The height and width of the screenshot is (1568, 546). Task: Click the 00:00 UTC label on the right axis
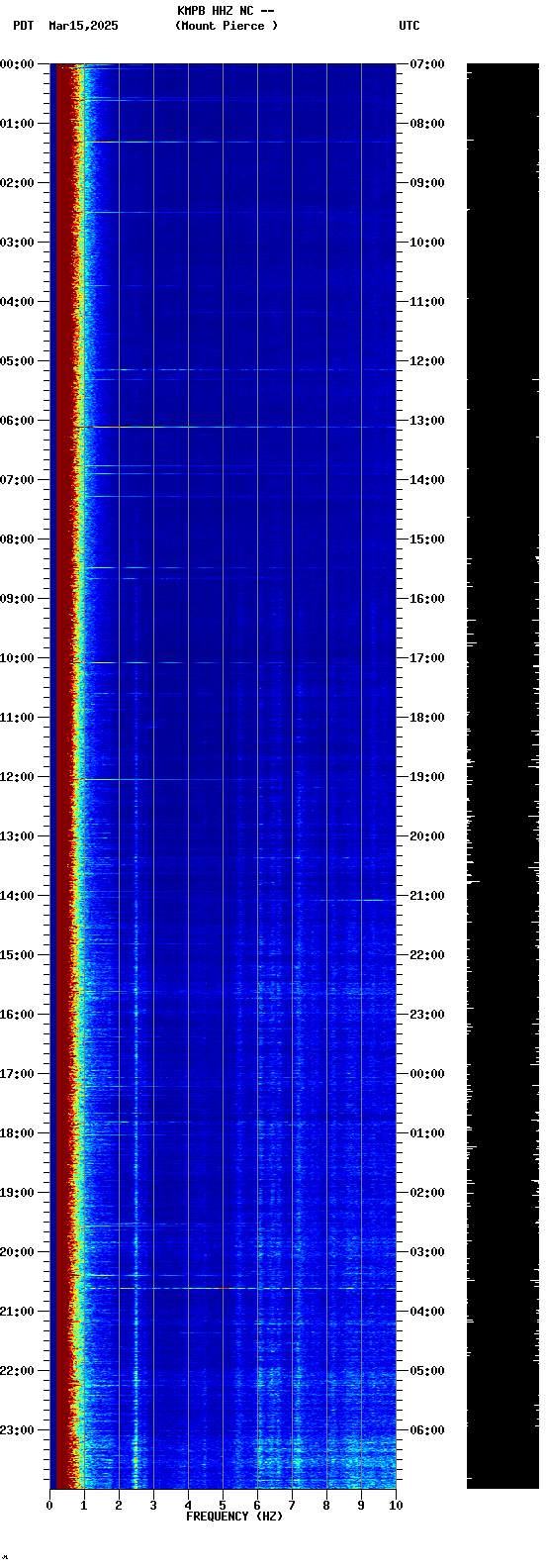427,1074
